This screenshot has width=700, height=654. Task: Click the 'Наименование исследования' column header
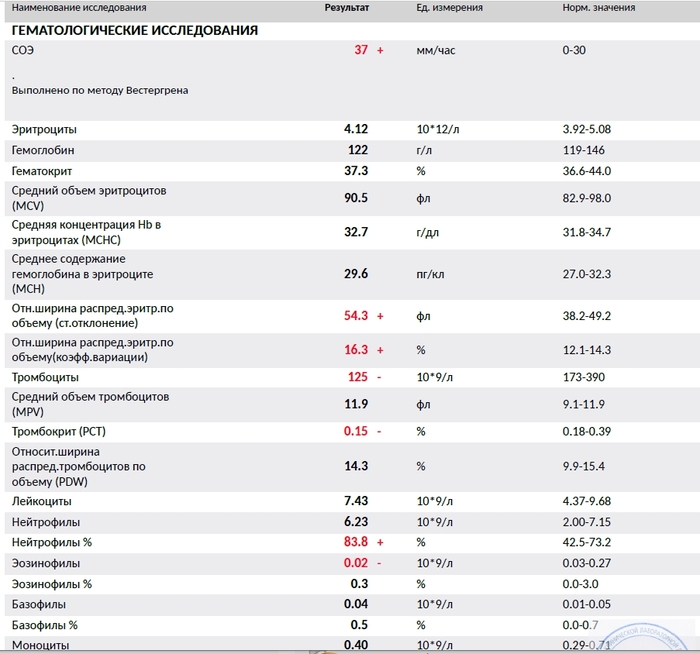pos(78,8)
